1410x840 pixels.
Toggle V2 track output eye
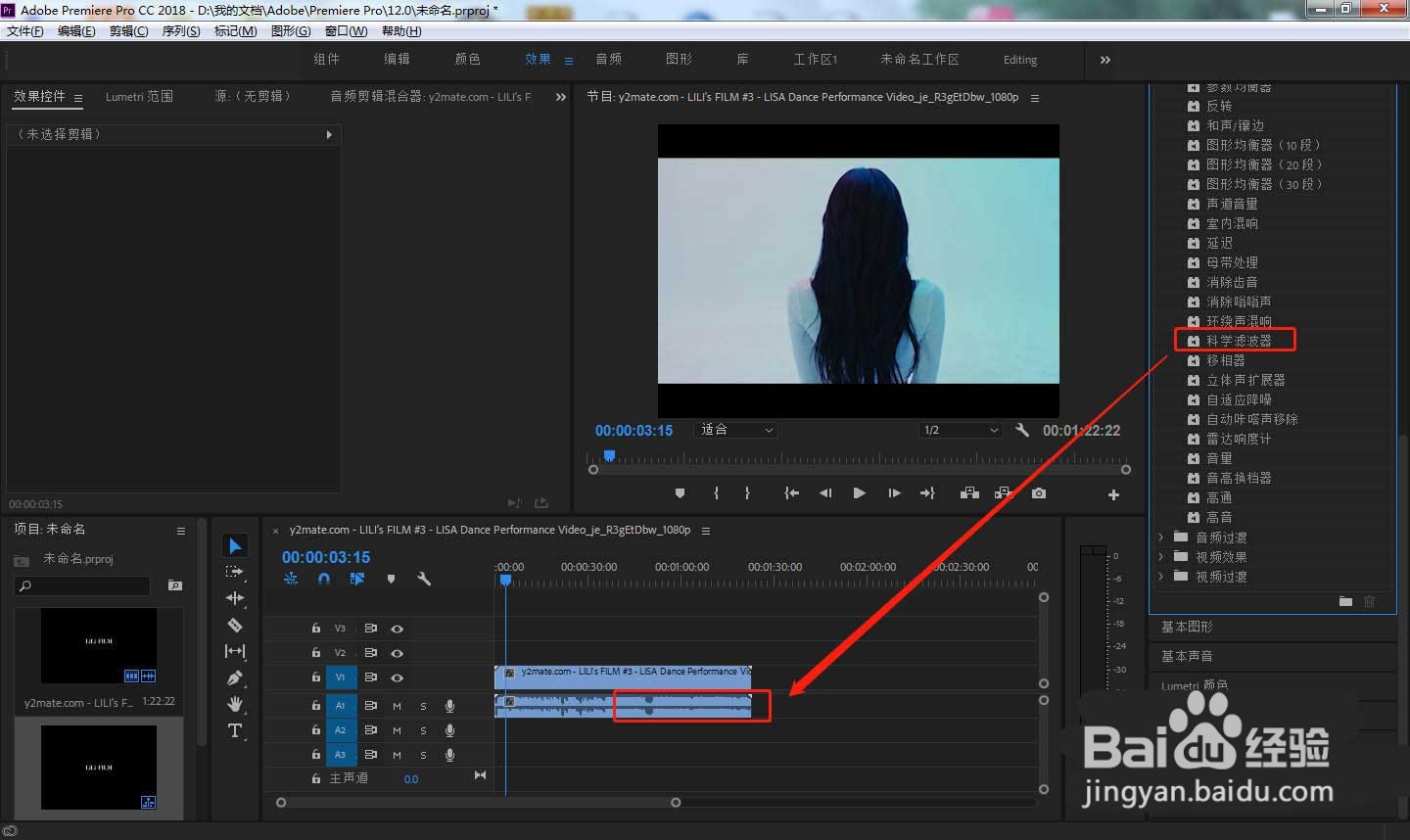tap(397, 653)
